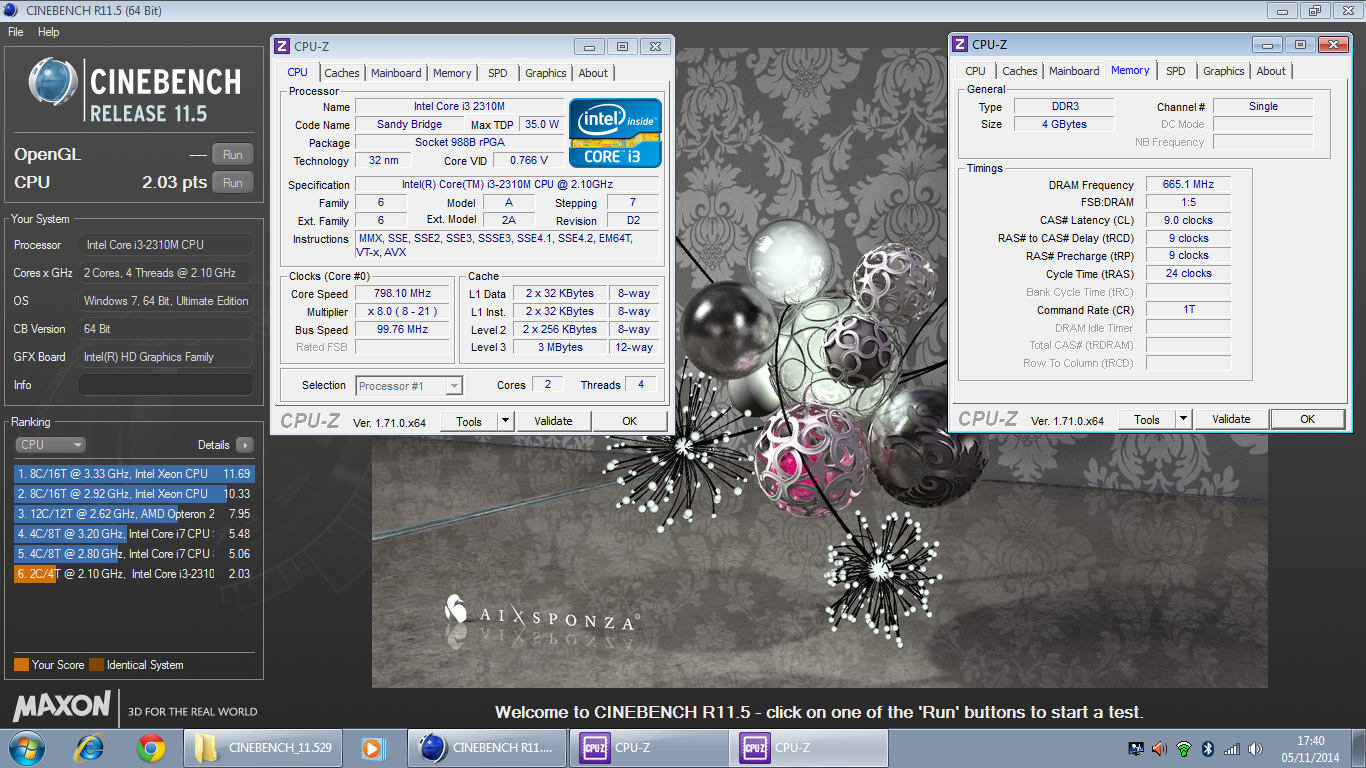Click the Identical System brown legend swatch

(x=96, y=664)
